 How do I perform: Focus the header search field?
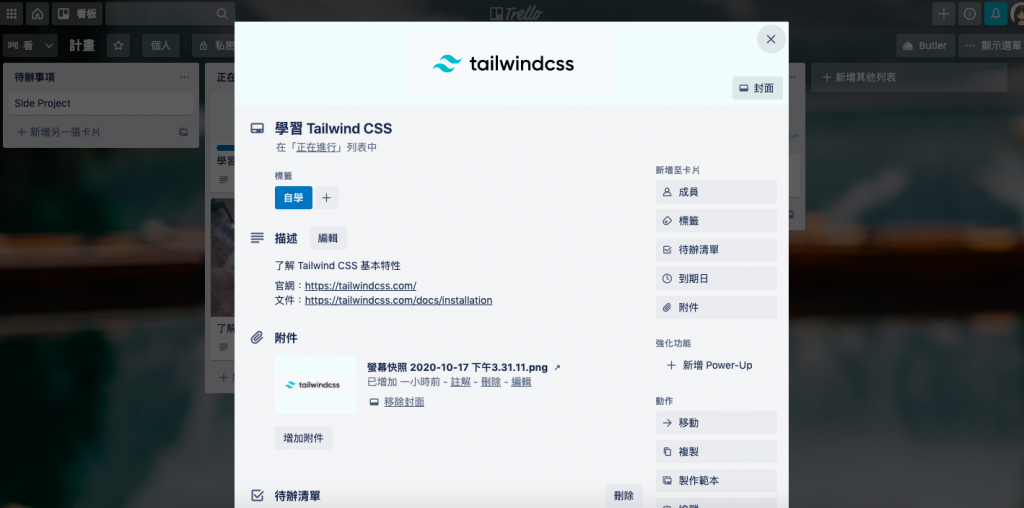pos(169,13)
